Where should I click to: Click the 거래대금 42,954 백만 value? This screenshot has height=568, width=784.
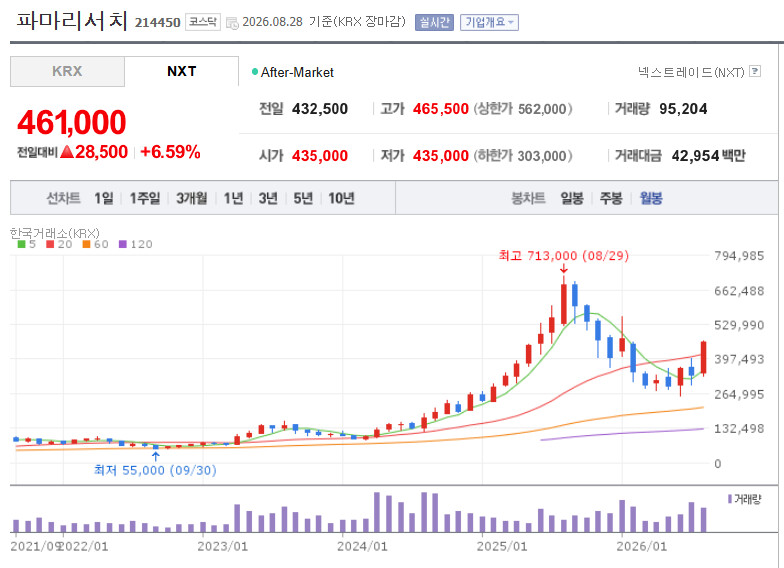708,156
